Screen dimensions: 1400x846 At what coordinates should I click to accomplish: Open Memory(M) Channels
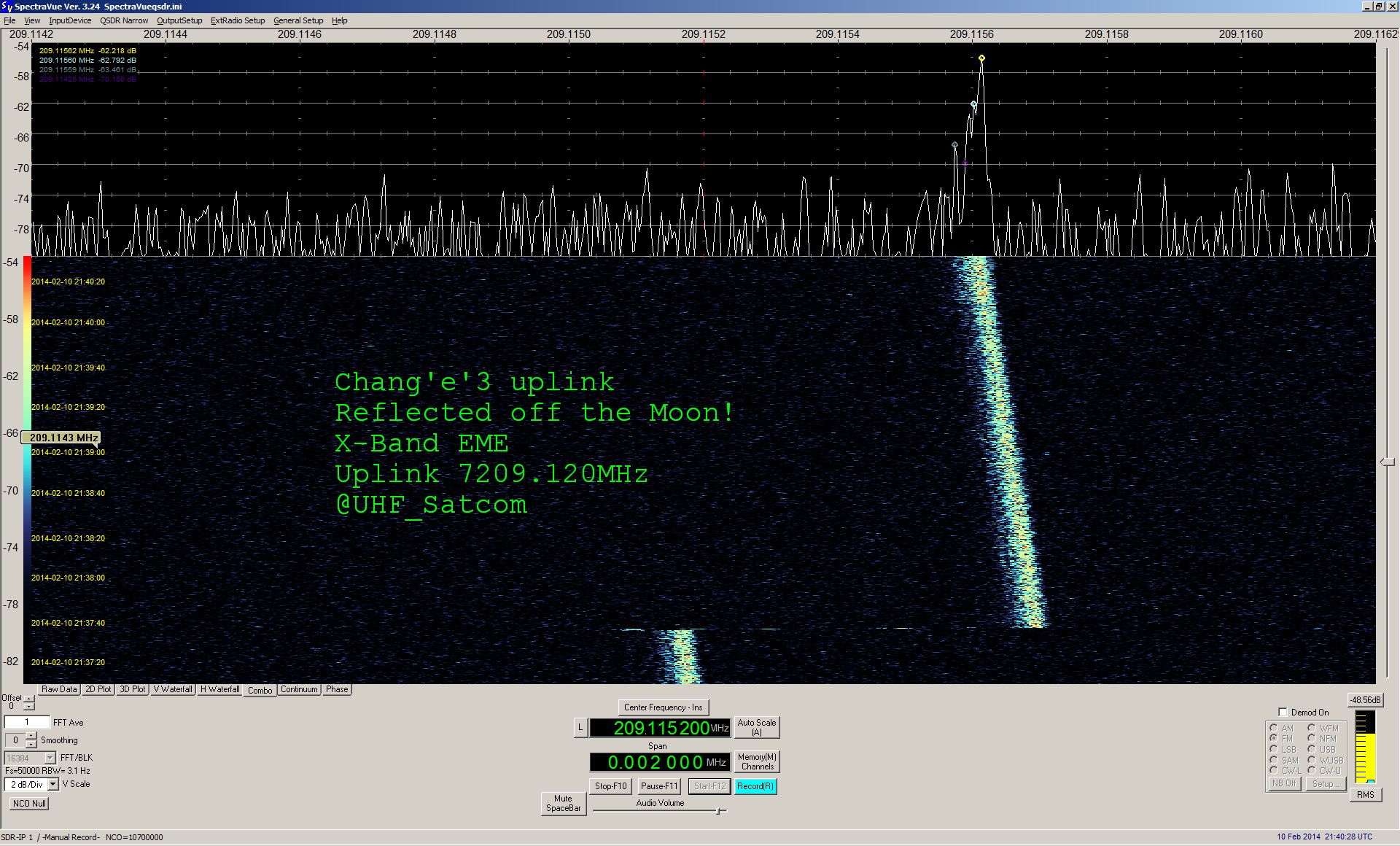click(x=757, y=761)
